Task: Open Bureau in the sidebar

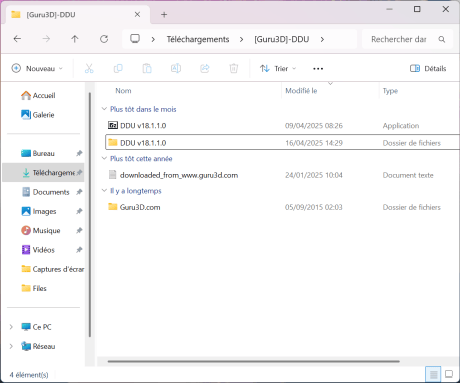Action: (x=38, y=153)
